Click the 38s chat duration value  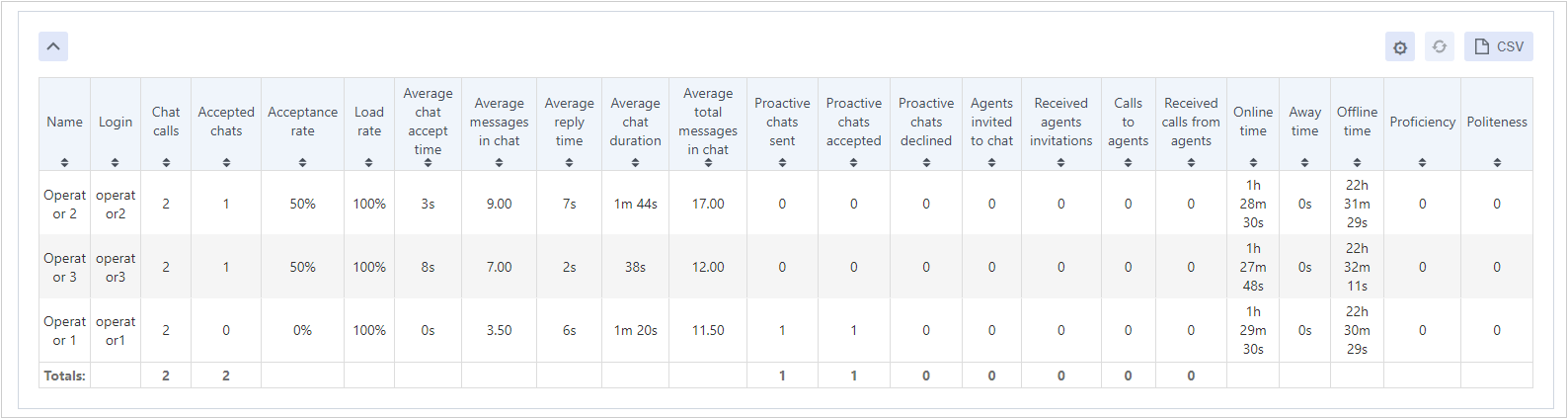(635, 267)
